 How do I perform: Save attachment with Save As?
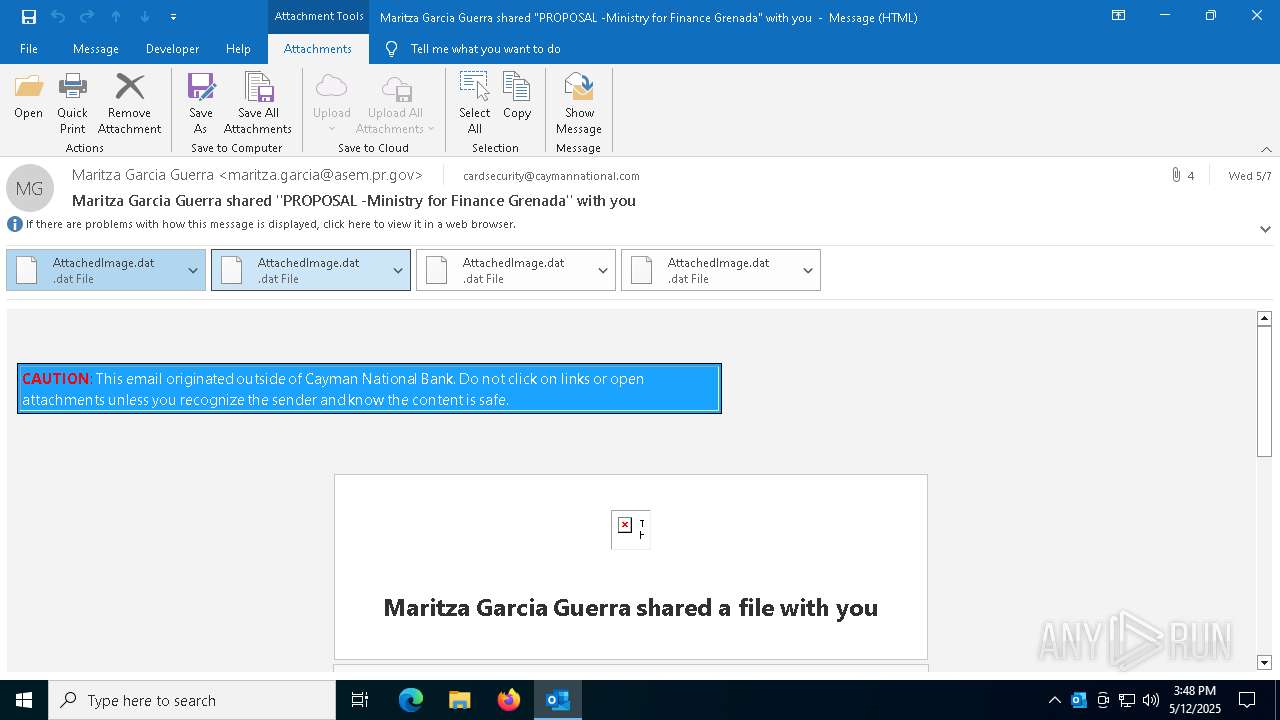[201, 103]
